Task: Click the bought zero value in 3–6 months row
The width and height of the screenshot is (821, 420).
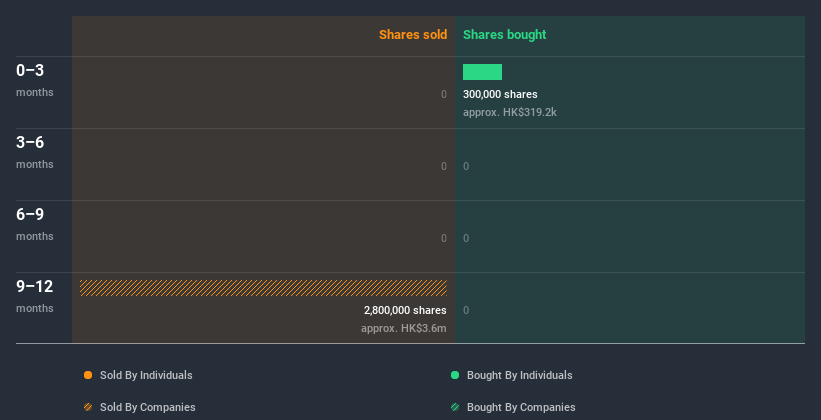Action: click(x=466, y=166)
